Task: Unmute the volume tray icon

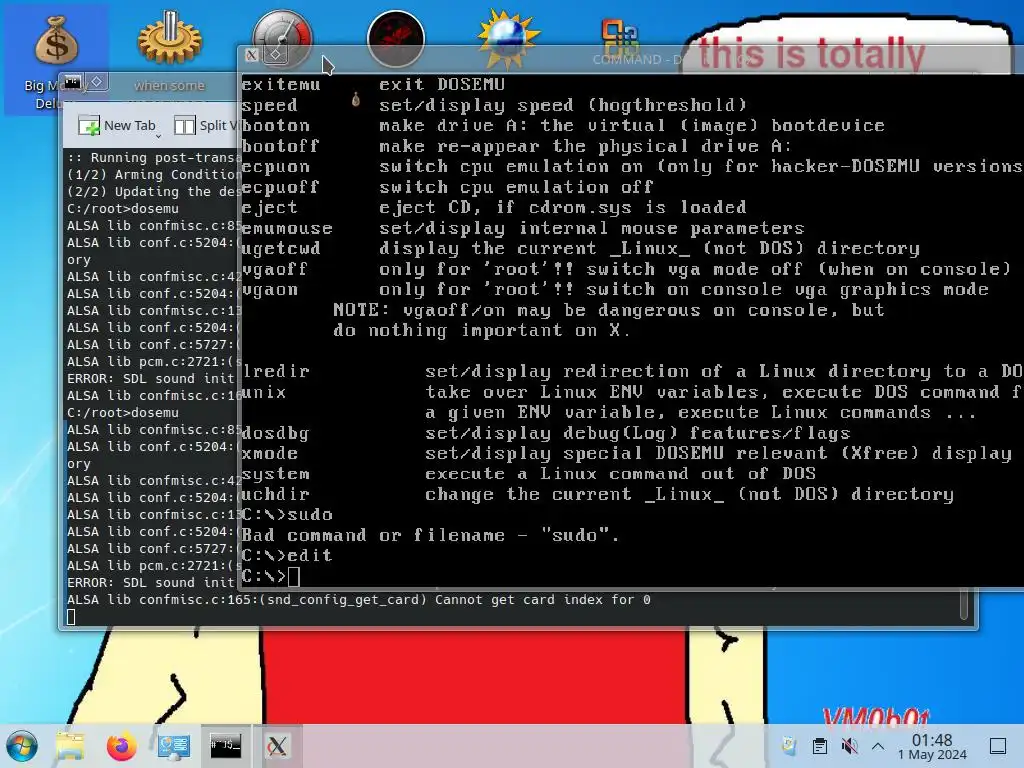Action: (x=850, y=746)
